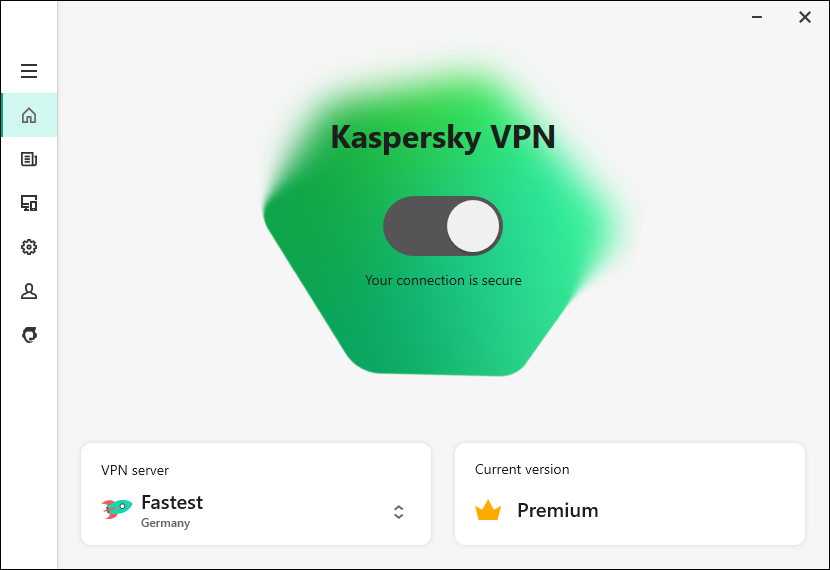Viewport: 830px width, 570px height.
Task: Click the gold crown Premium icon
Action: 488,511
